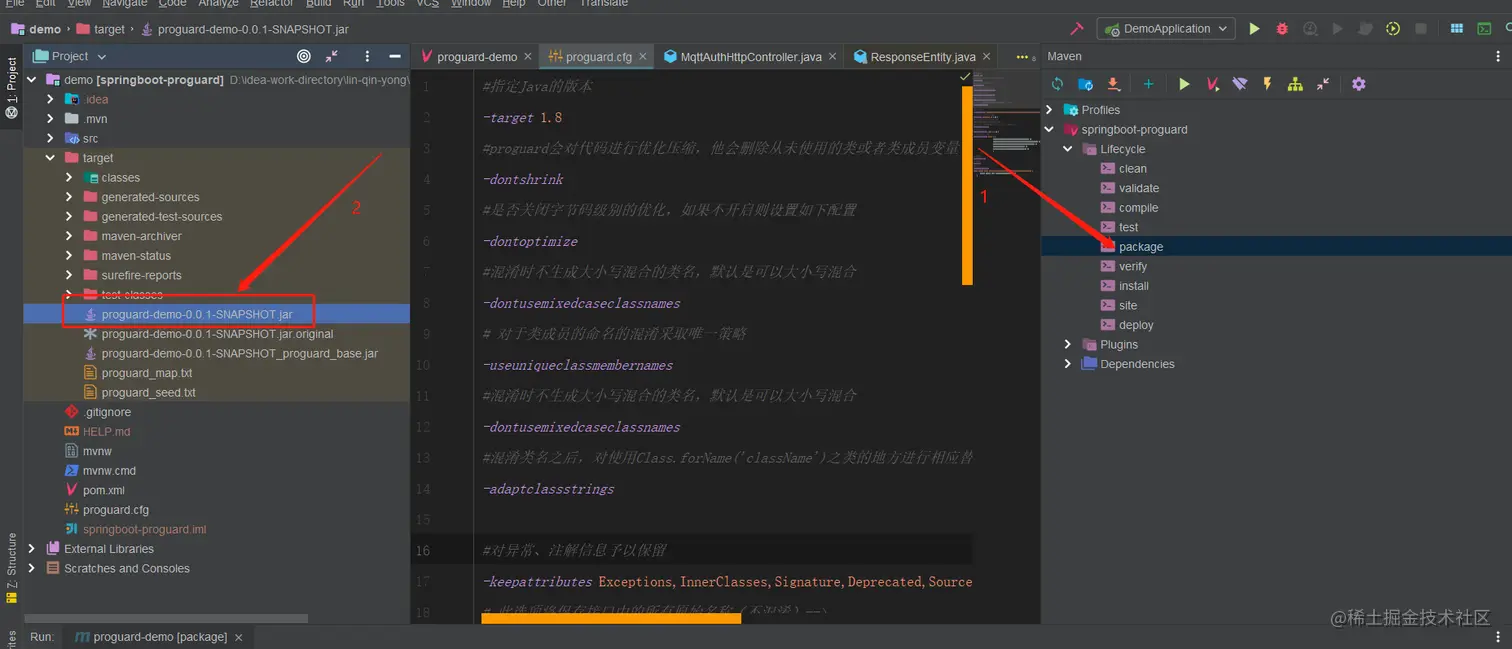1512x649 pixels.
Task: Select the deploy lifecycle goal
Action: click(1136, 325)
